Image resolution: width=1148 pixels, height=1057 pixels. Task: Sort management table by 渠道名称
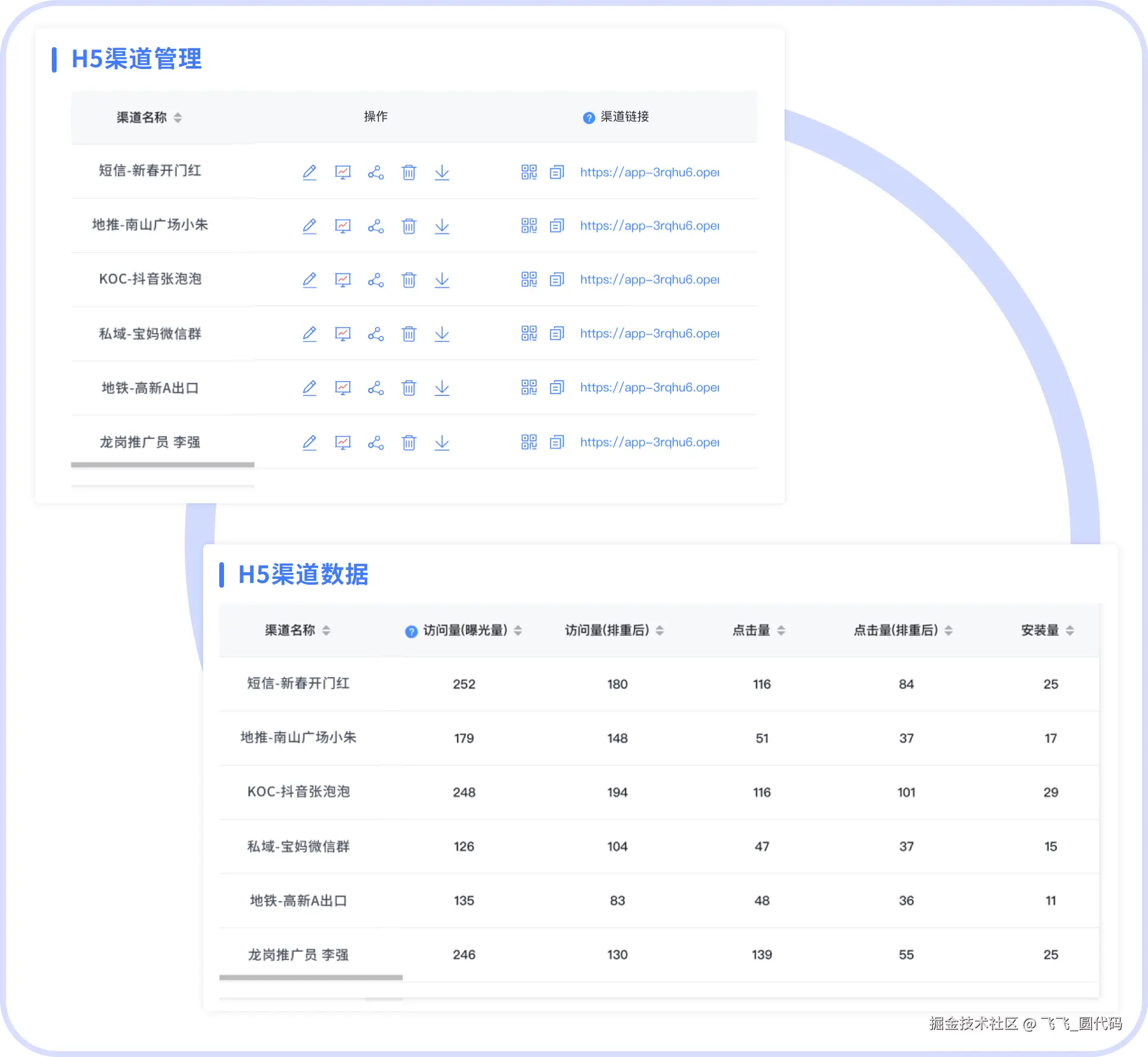pos(178,118)
